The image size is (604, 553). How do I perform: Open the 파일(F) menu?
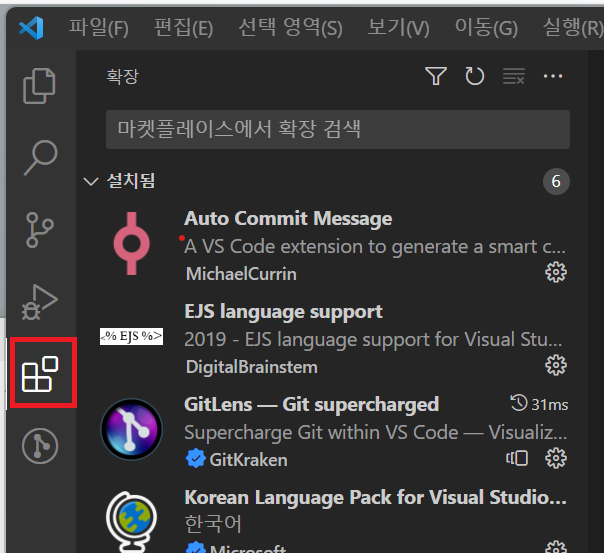point(99,28)
